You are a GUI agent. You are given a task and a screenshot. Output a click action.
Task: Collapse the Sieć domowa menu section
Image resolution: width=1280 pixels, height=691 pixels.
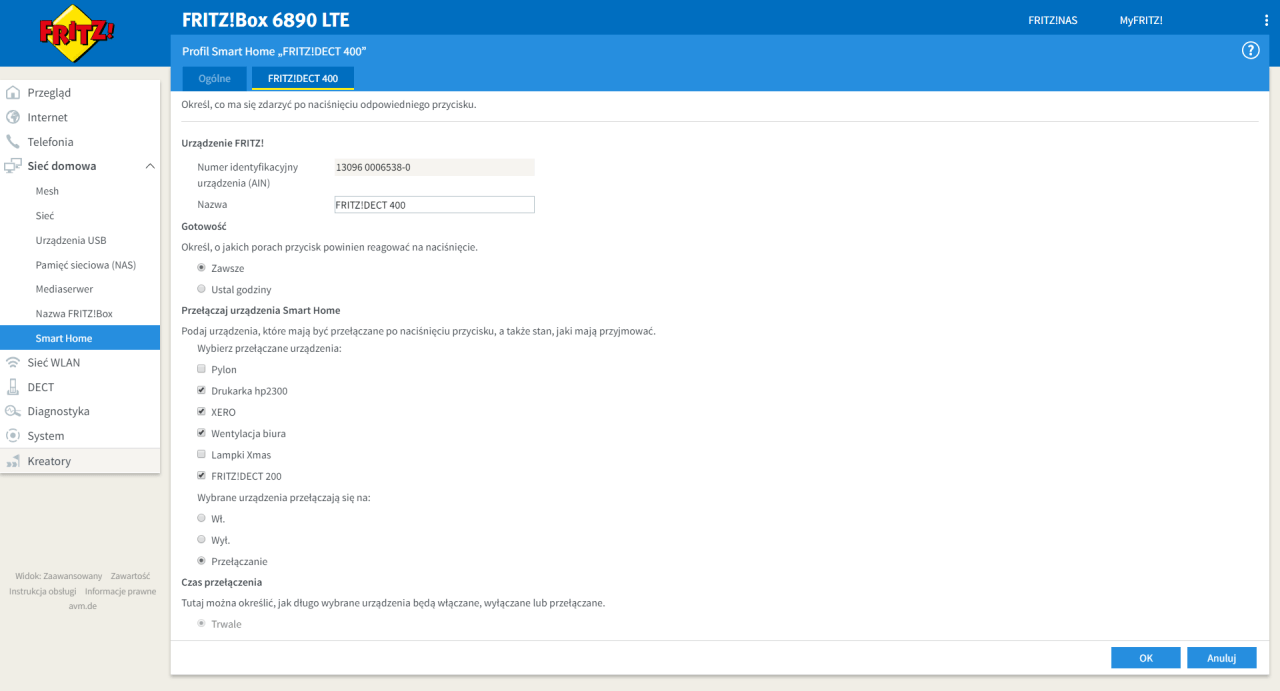[x=150, y=166]
